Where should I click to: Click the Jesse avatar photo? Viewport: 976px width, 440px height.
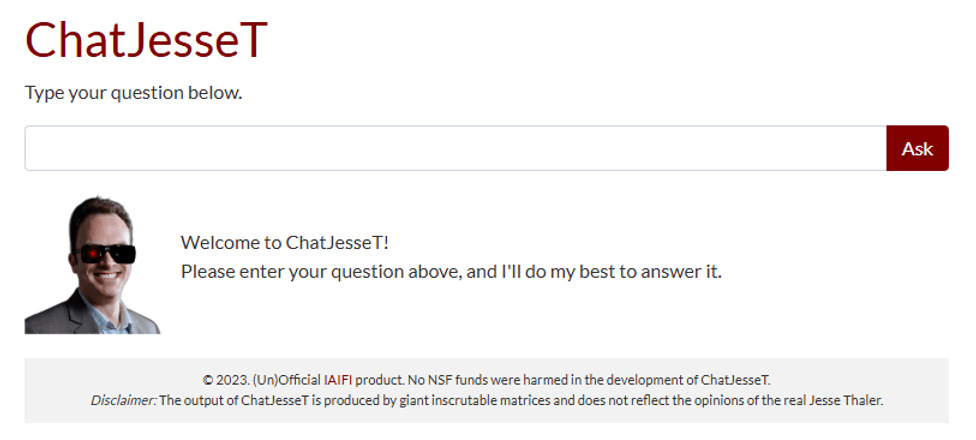pos(92,265)
